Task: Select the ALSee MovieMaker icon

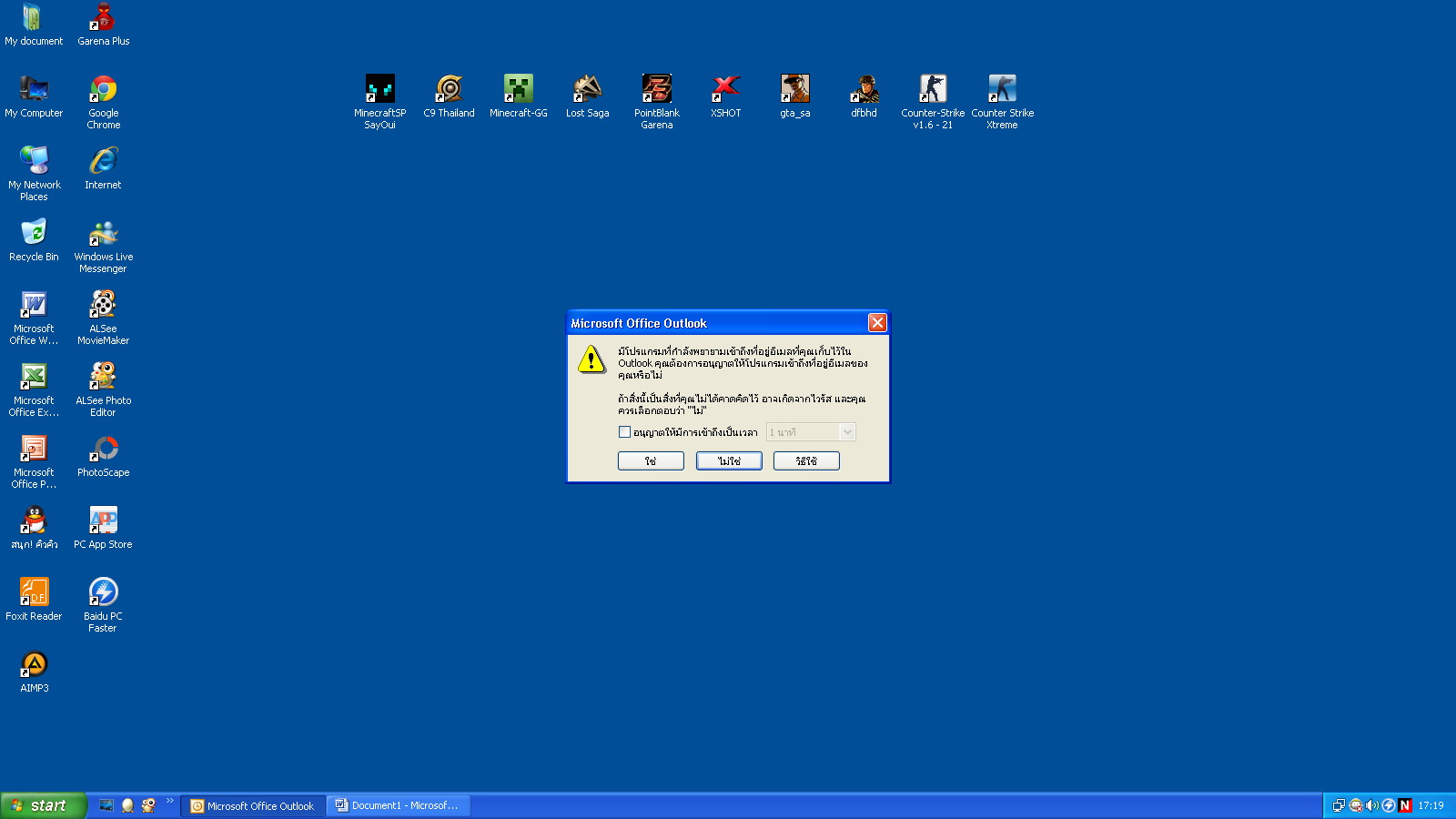Action: pos(103,317)
